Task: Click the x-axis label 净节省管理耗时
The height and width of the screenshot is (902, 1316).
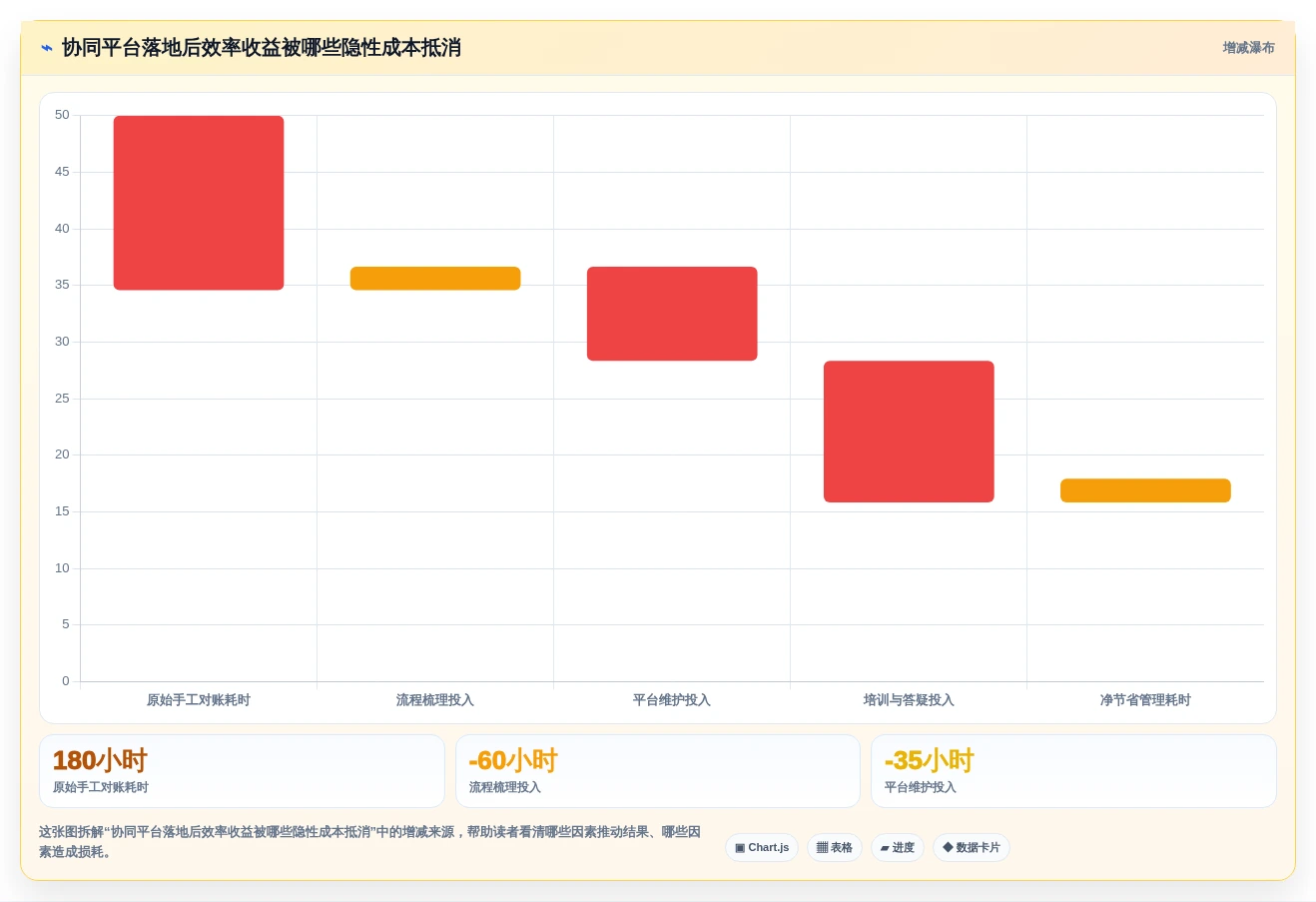Action: [1145, 700]
